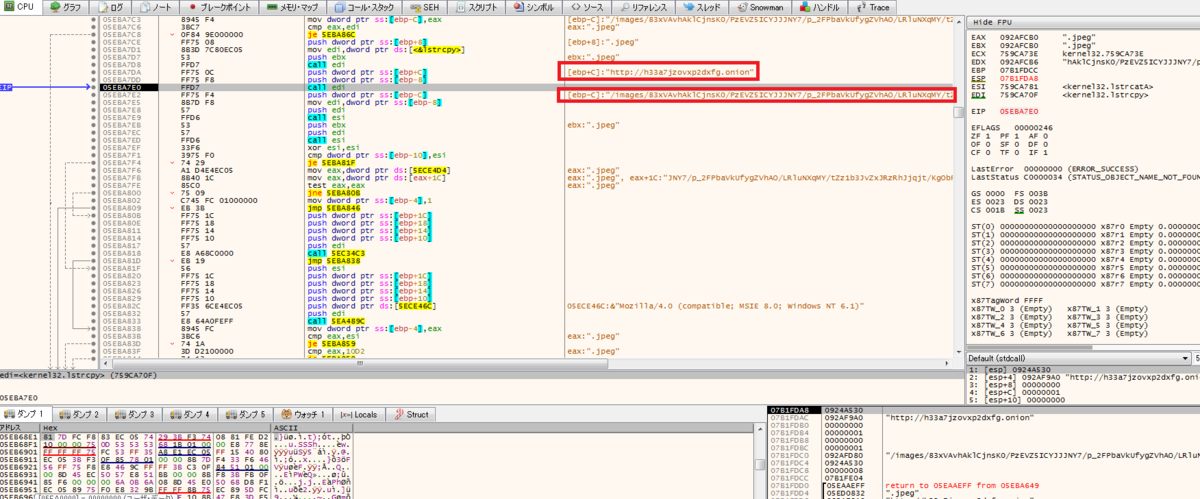1200x499 pixels.
Task: Select the 'cmp eax,10D2' instruction
Action: [x=337, y=352]
